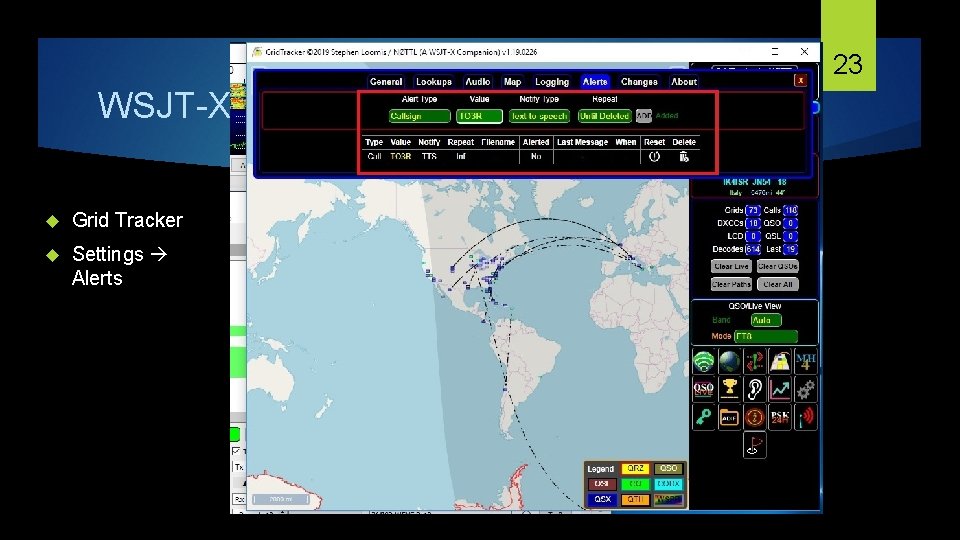Click the DXCCs count value 10

coord(752,223)
